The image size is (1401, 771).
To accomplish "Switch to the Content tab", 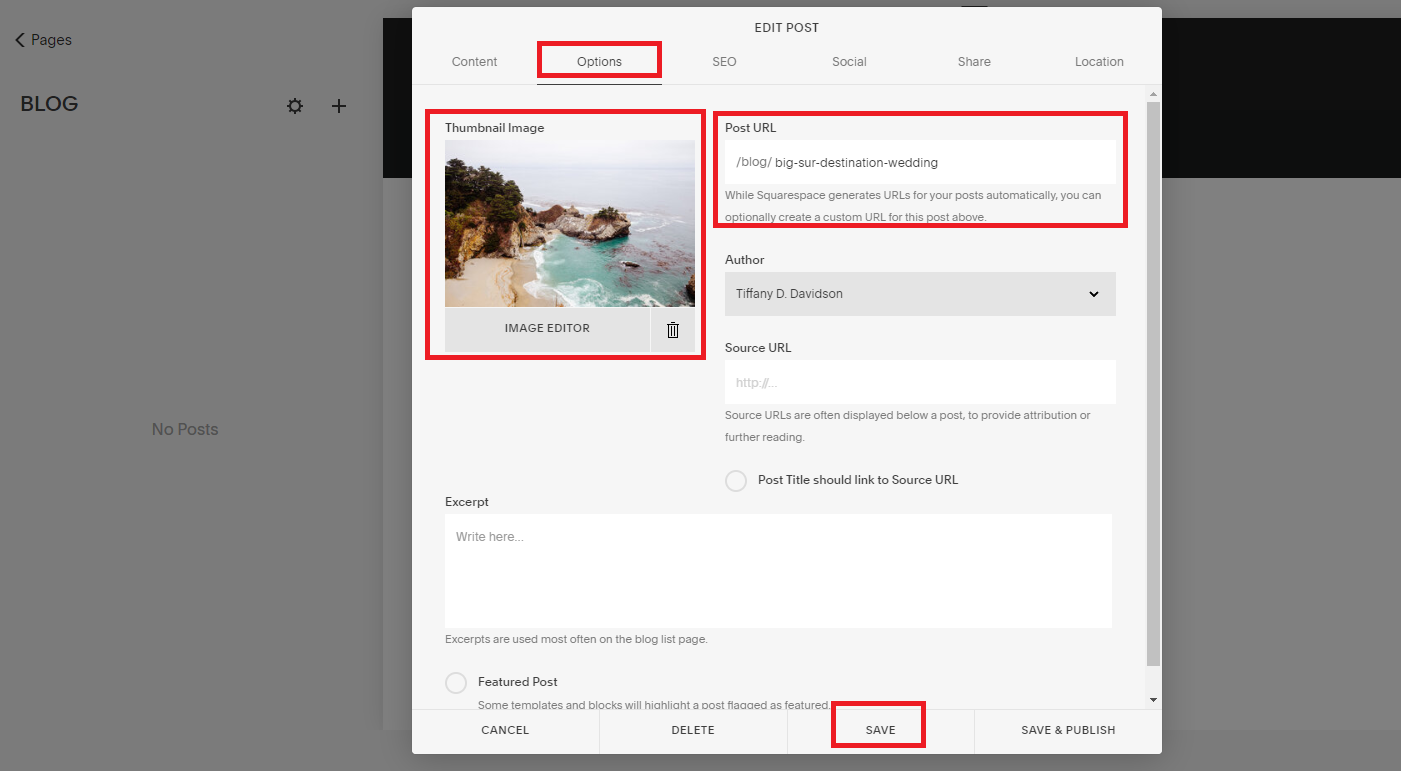I will click(474, 61).
